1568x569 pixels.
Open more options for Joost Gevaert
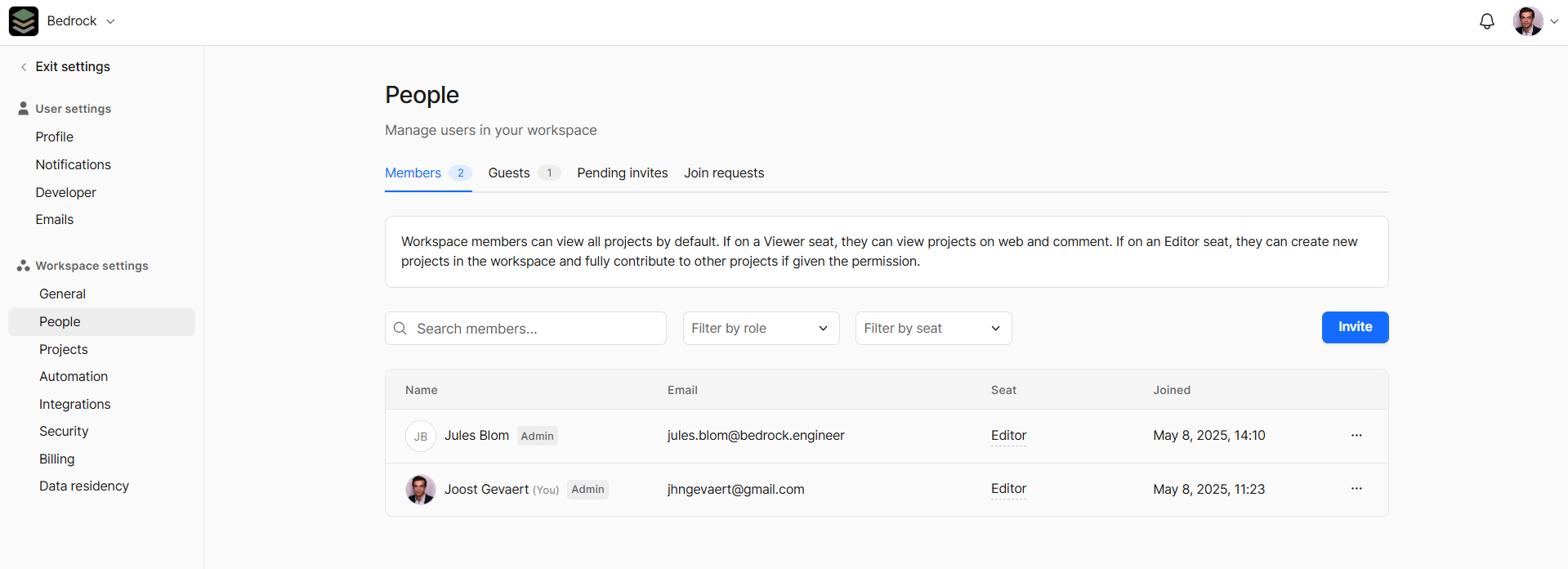[1356, 489]
